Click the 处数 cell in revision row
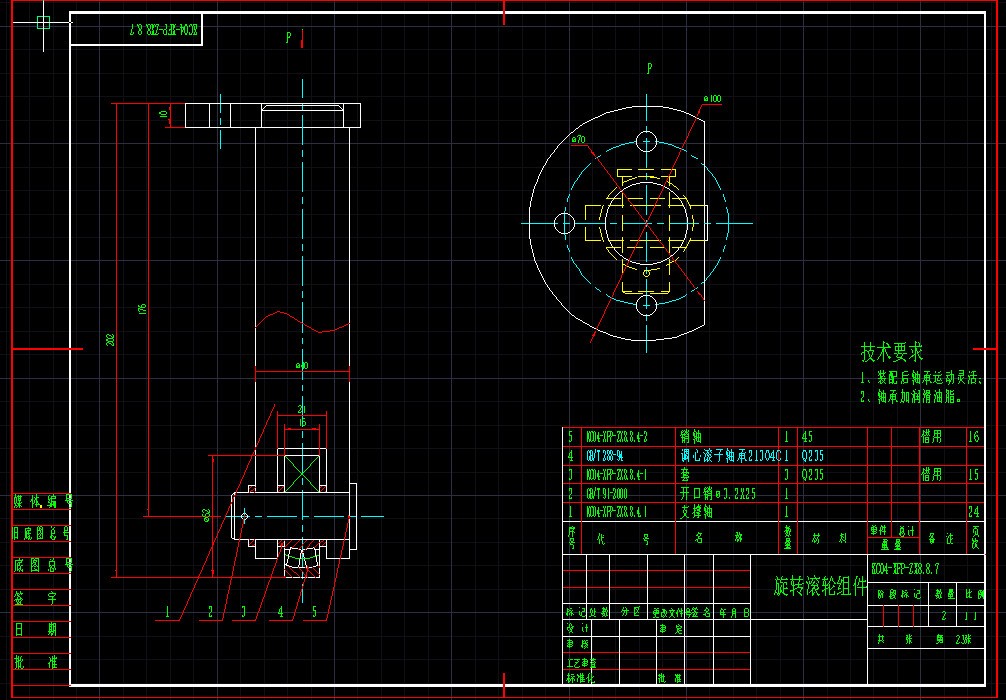This screenshot has height=700, width=1006. pos(598,613)
